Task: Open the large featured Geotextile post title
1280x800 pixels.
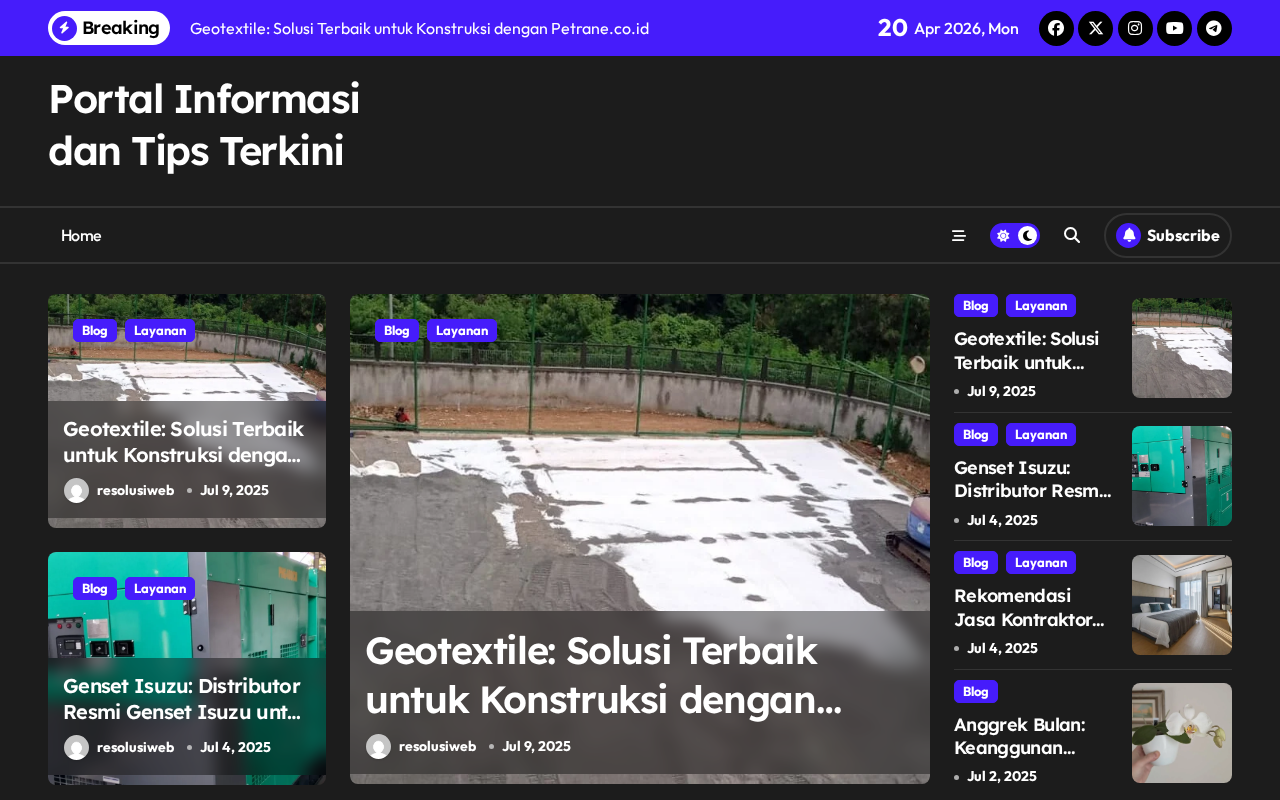Action: (x=603, y=675)
